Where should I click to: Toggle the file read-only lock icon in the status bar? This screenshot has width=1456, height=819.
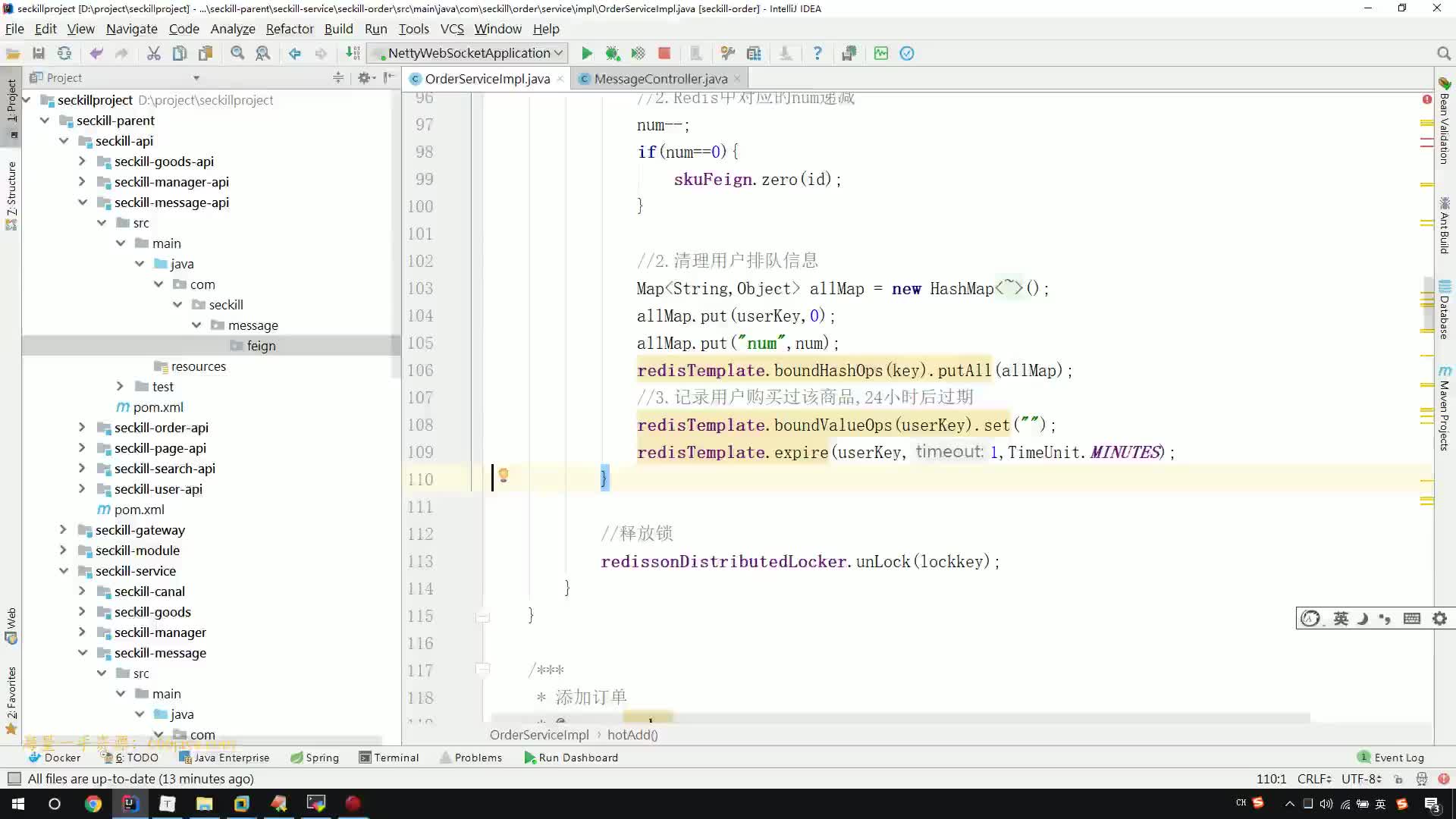coord(1398,779)
